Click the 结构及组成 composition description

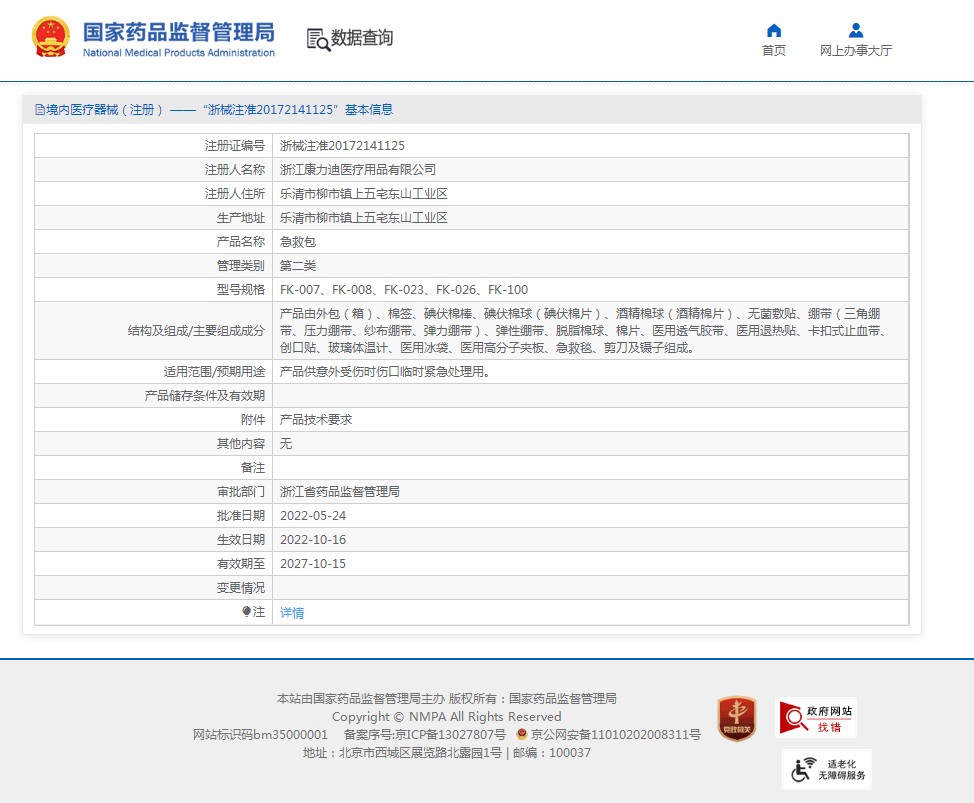[x=583, y=330]
